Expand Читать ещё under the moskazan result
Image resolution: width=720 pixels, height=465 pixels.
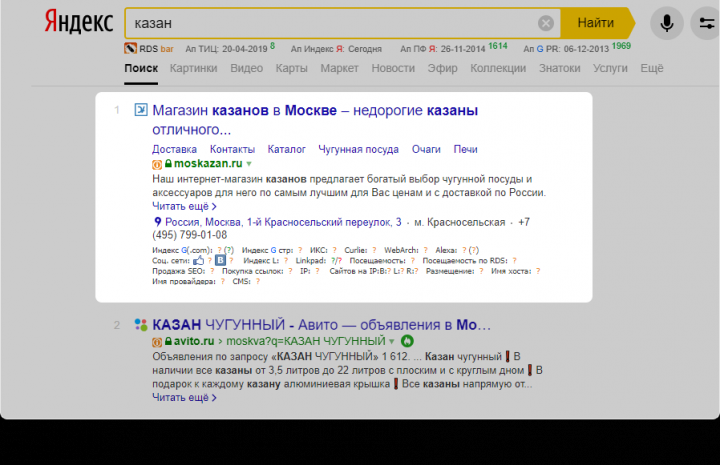184,207
